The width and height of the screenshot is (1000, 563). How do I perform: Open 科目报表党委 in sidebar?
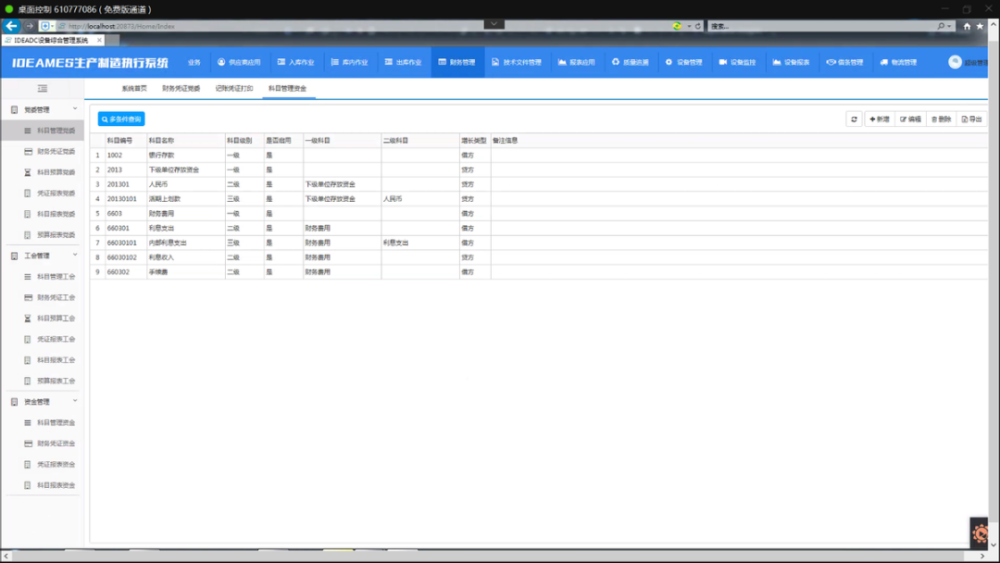point(43,214)
